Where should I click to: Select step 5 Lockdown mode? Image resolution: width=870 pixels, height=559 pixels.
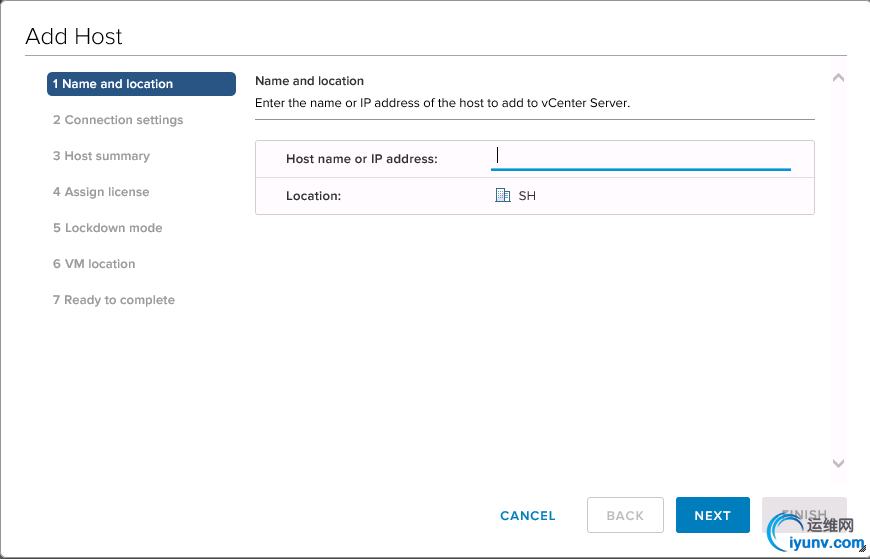pyautogui.click(x=107, y=228)
